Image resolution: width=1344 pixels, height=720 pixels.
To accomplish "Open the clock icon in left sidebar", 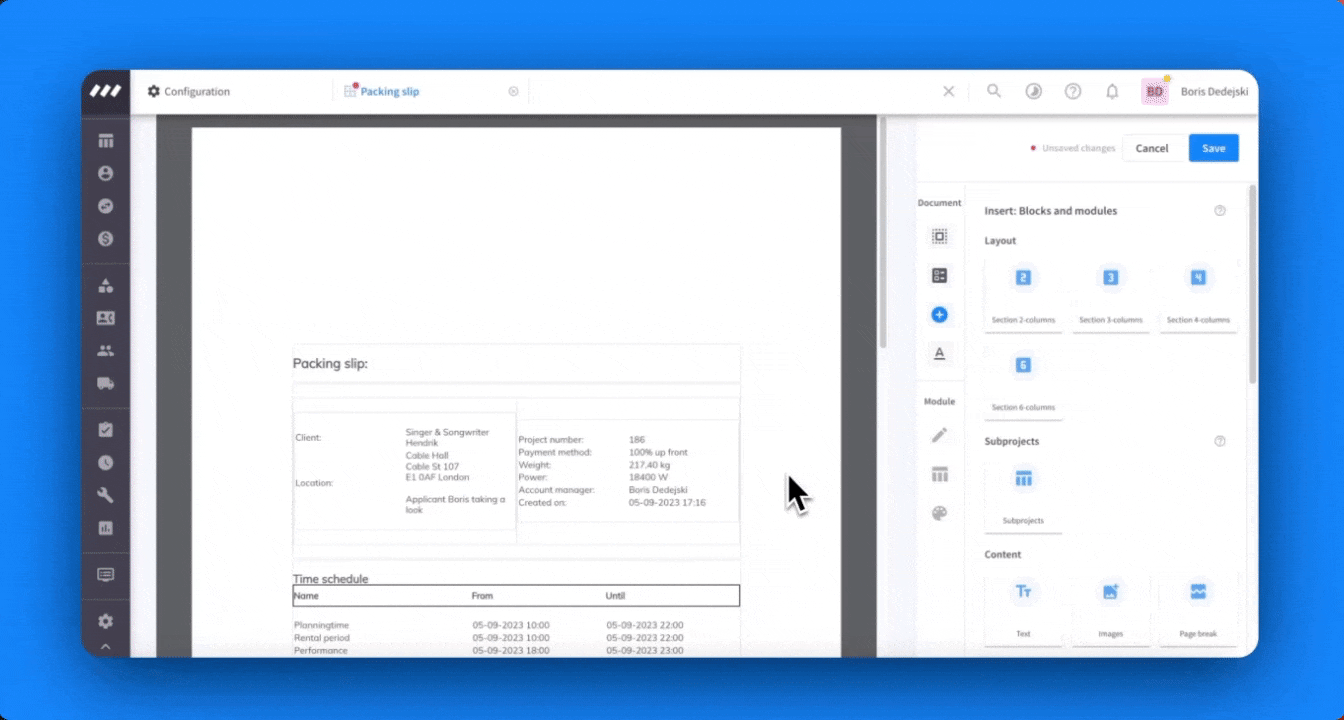I will click(105, 463).
